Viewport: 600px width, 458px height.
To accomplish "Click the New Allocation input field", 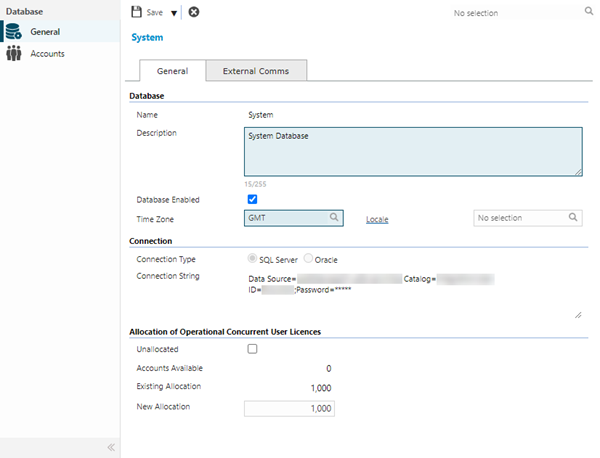I will (x=289, y=408).
